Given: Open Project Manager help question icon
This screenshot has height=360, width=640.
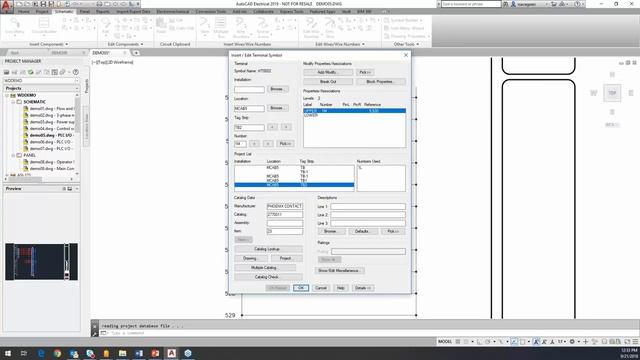Looking at the screenshot, I should tap(76, 72).
